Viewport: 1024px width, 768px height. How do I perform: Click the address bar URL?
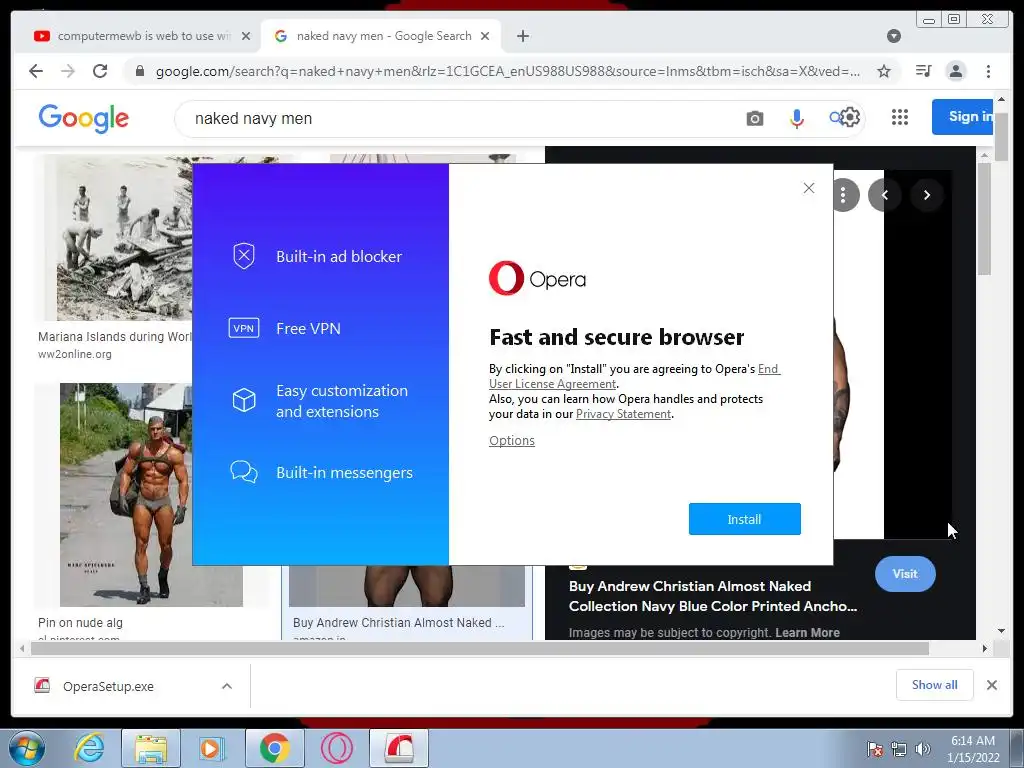pyautogui.click(x=507, y=71)
